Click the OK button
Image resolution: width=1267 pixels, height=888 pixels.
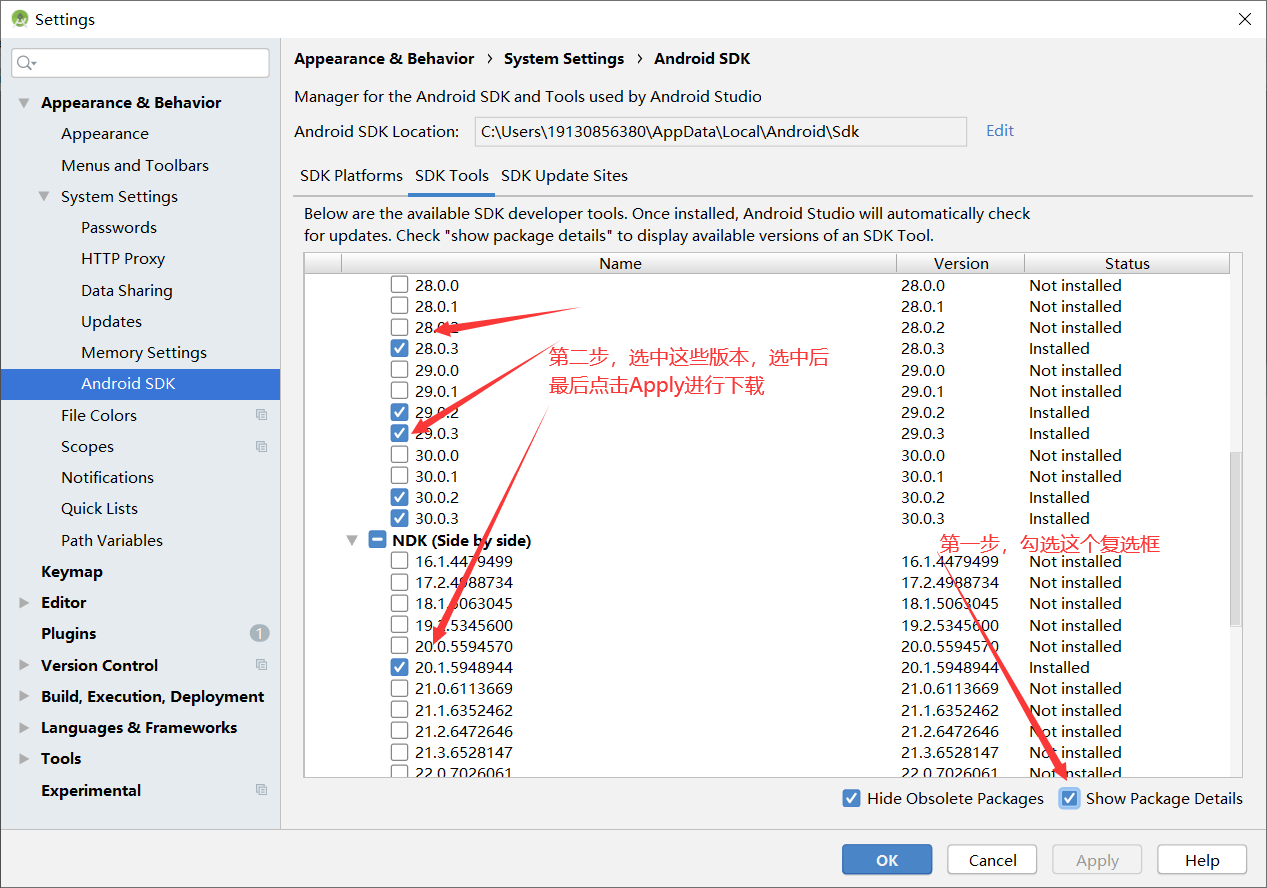(887, 860)
